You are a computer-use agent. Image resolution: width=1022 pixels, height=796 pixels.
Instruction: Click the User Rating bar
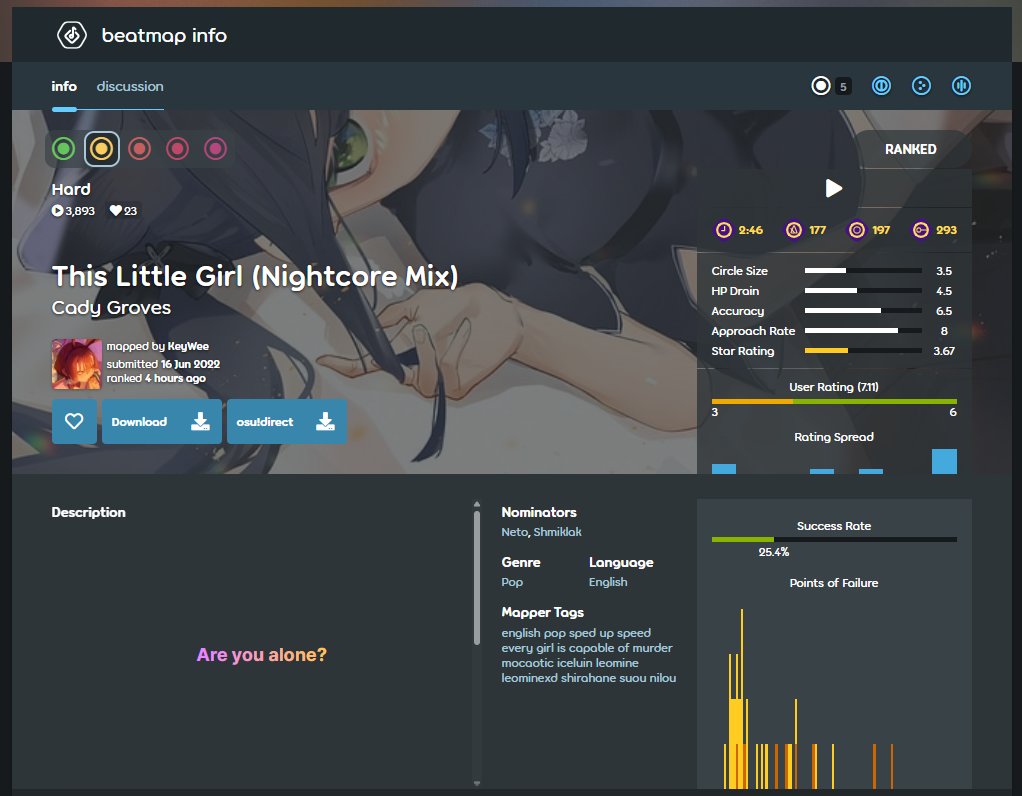tap(833, 400)
